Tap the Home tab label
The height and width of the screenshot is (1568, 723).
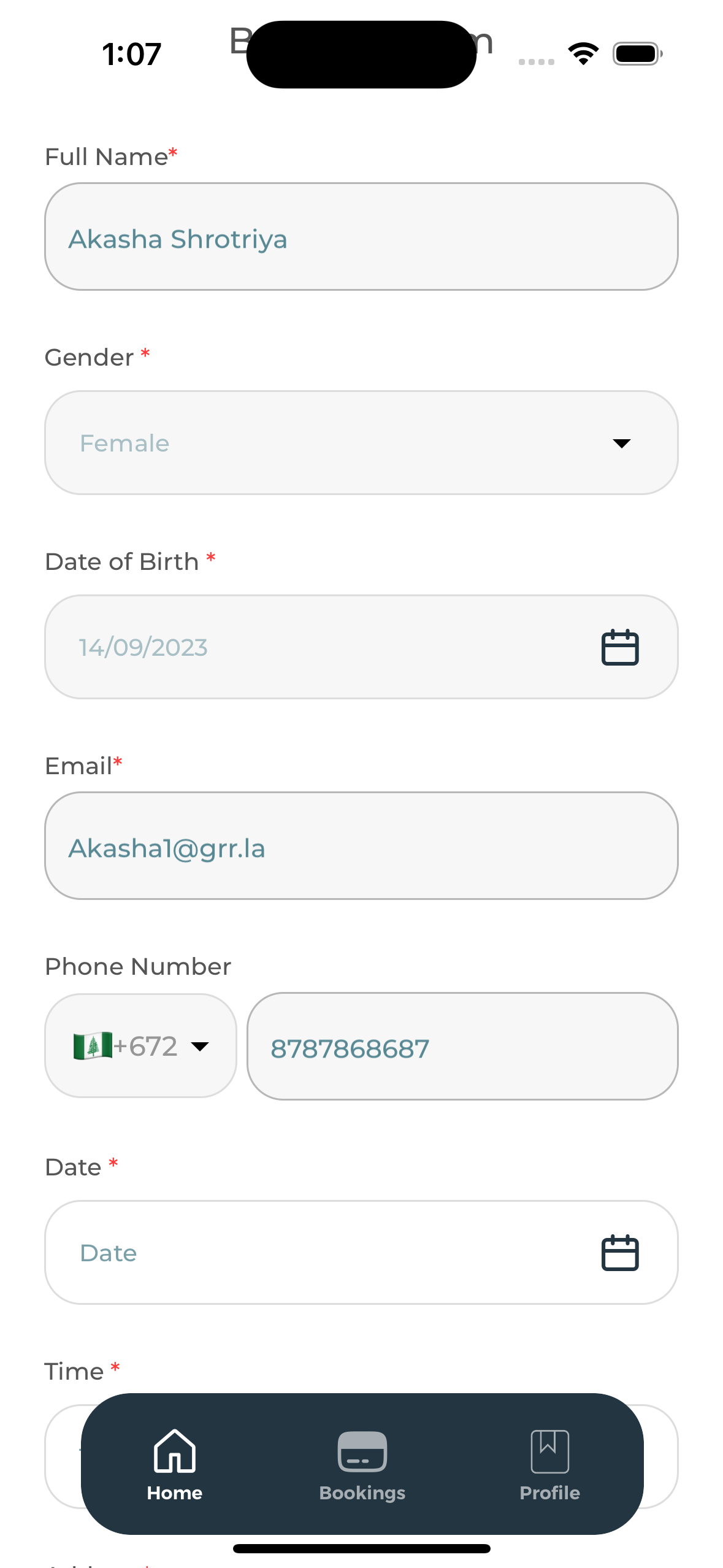click(174, 1493)
